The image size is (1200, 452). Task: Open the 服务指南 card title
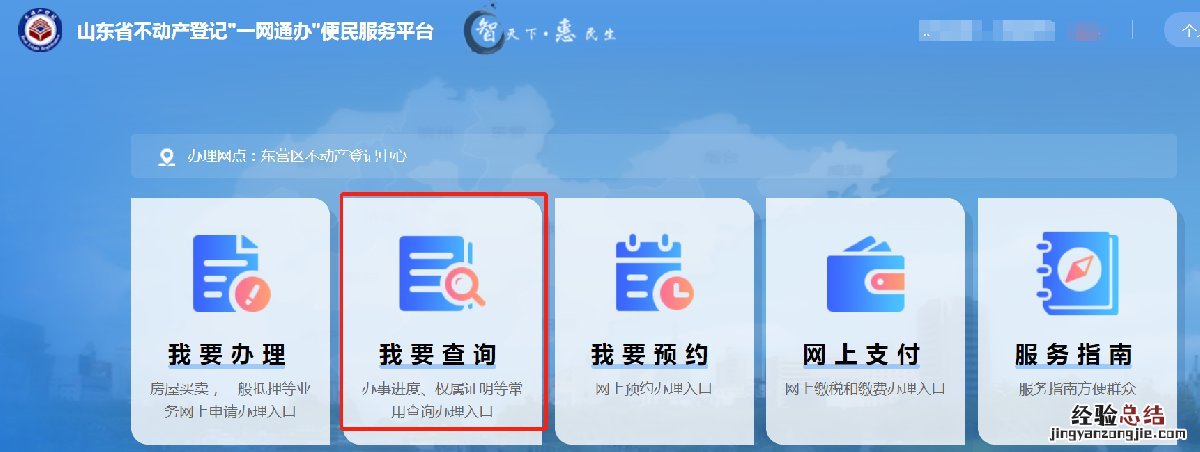tap(1074, 355)
